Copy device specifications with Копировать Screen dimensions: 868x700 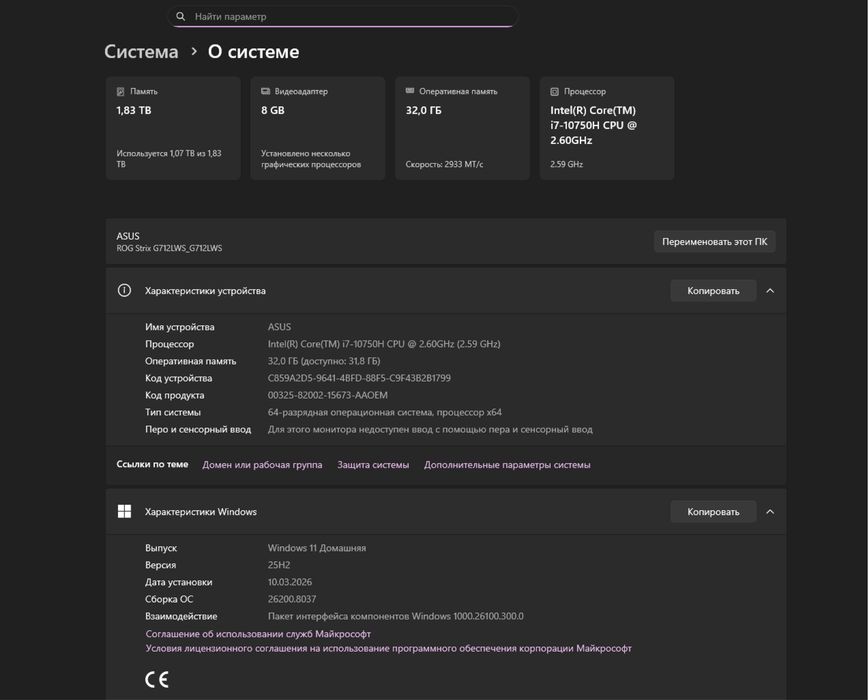point(713,291)
